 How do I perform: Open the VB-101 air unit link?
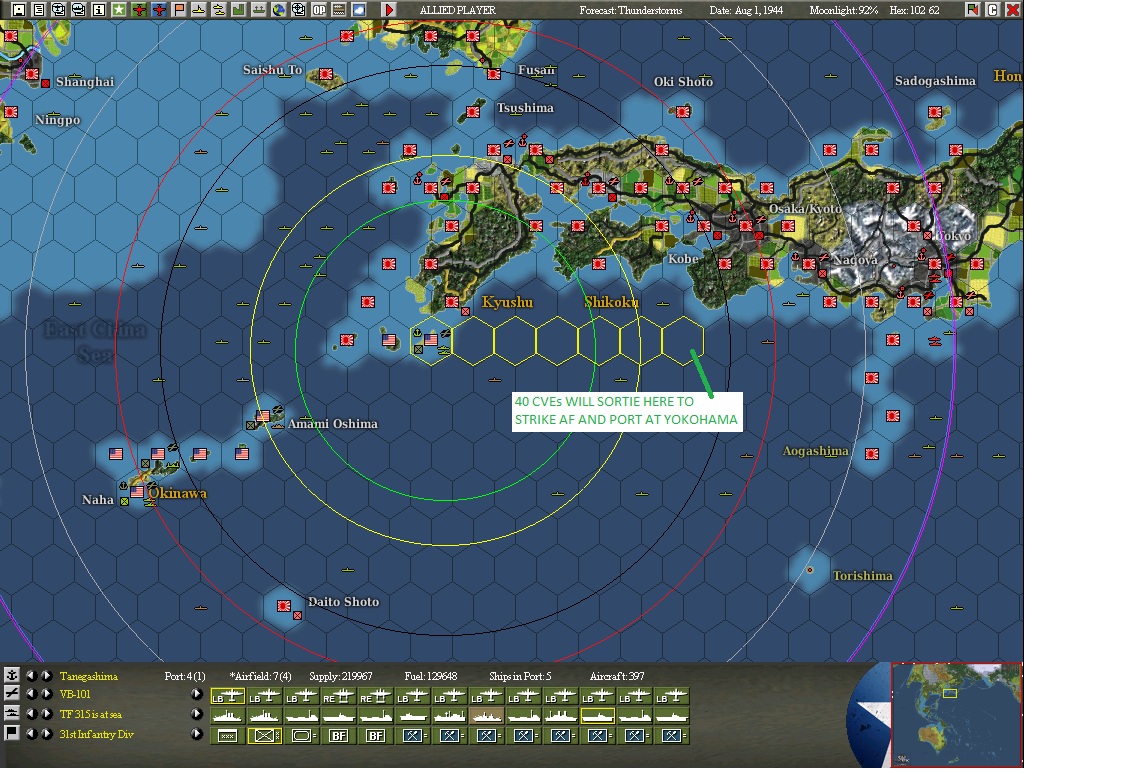tap(75, 695)
